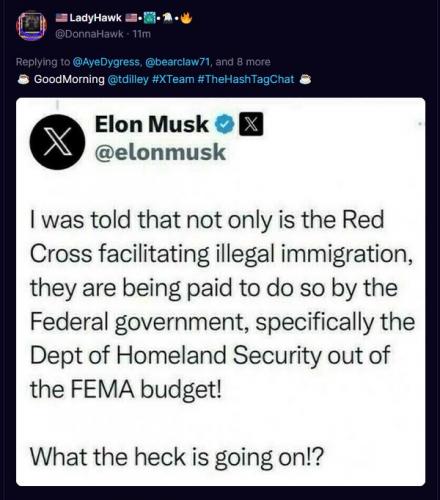The height and width of the screenshot is (500, 440).
Task: Open the @AyeDygress mention
Action: coord(106,62)
